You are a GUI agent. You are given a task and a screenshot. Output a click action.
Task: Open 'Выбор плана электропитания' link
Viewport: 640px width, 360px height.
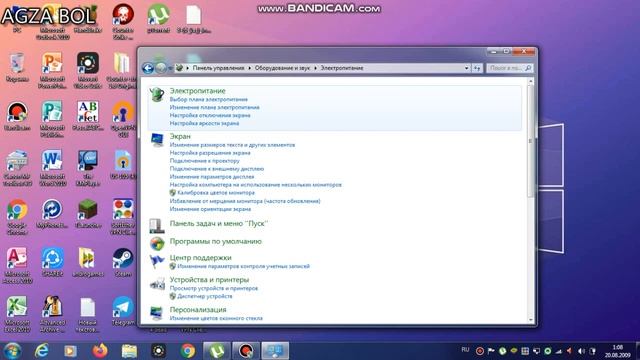pos(209,99)
